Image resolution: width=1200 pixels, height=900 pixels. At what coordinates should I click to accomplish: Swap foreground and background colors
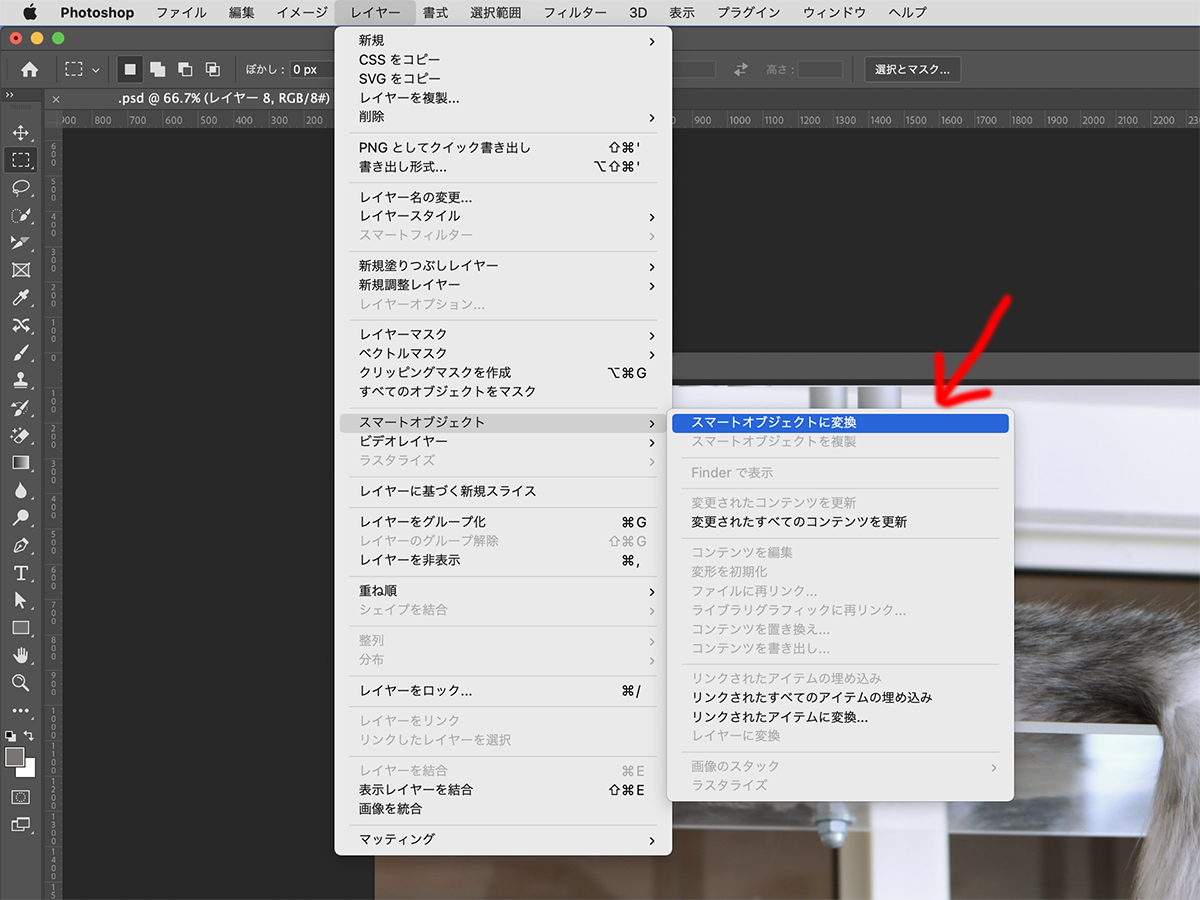29,736
